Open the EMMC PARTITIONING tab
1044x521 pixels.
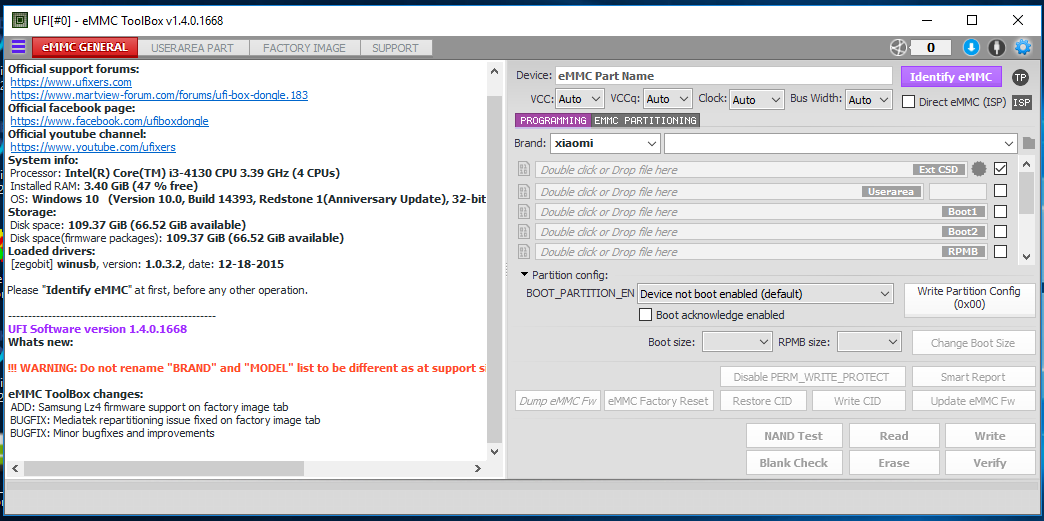645,120
